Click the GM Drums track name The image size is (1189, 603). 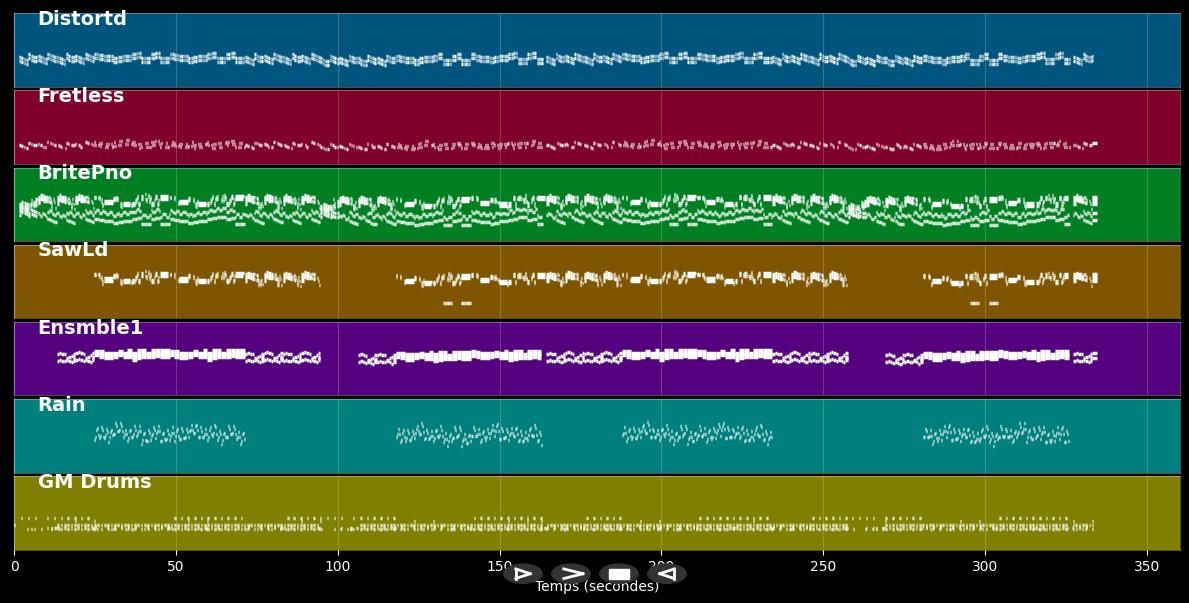[x=95, y=482]
